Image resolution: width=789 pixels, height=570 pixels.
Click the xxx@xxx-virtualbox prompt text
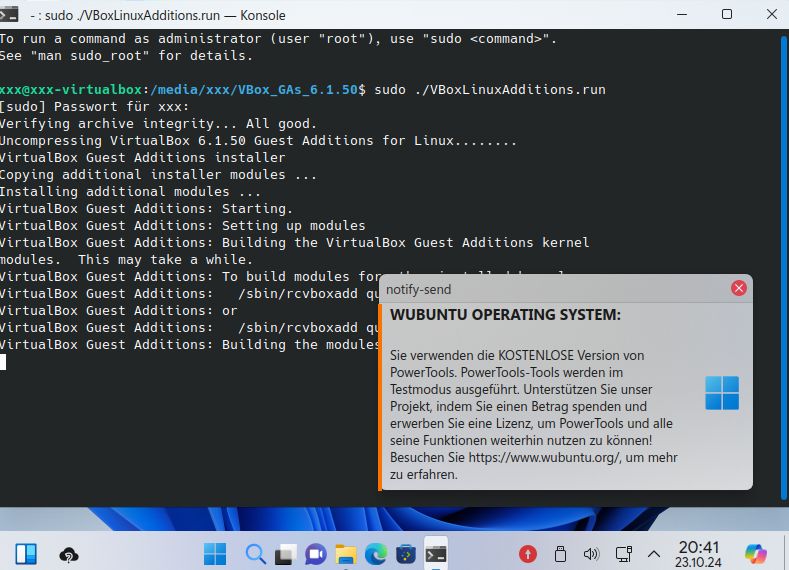coord(71,90)
